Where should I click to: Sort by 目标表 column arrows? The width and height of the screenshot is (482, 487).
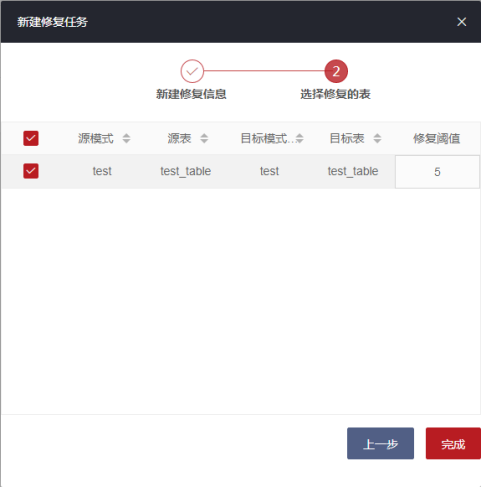[x=377, y=138]
